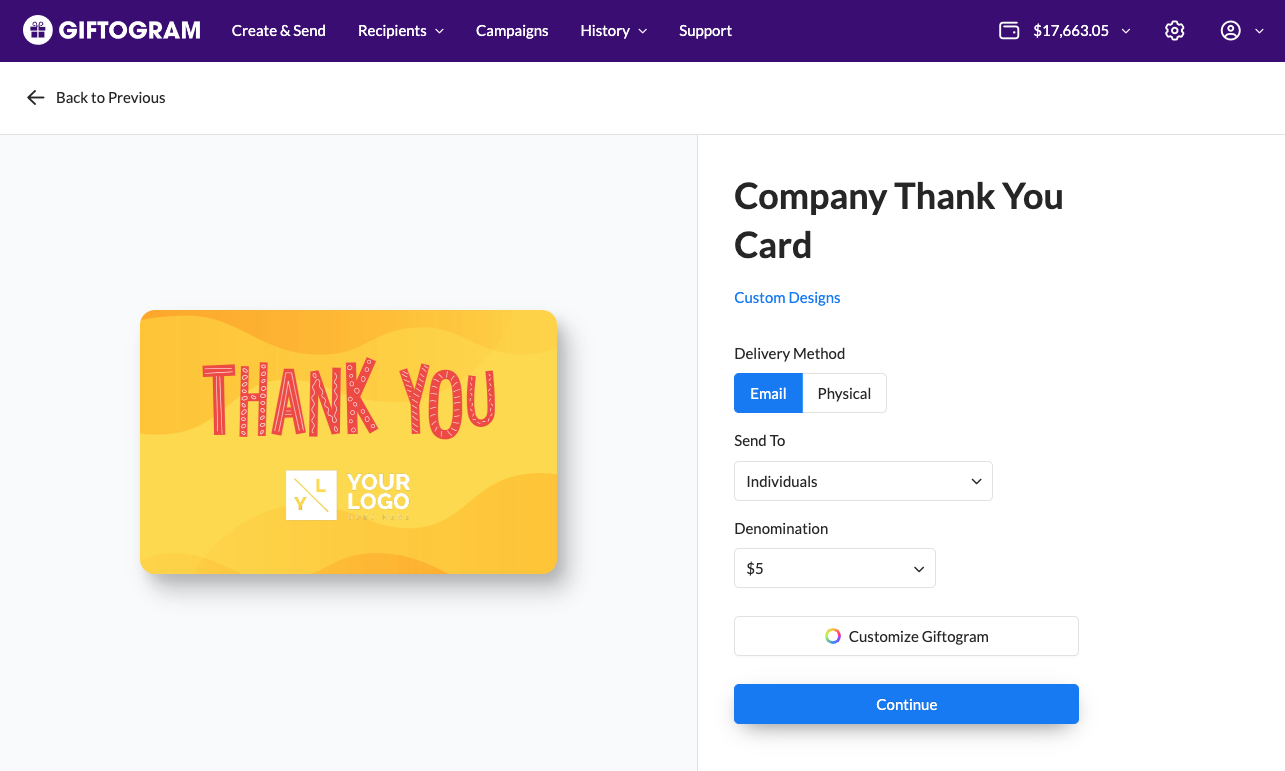Open the user account profile icon
This screenshot has height=771, width=1285.
(1231, 31)
